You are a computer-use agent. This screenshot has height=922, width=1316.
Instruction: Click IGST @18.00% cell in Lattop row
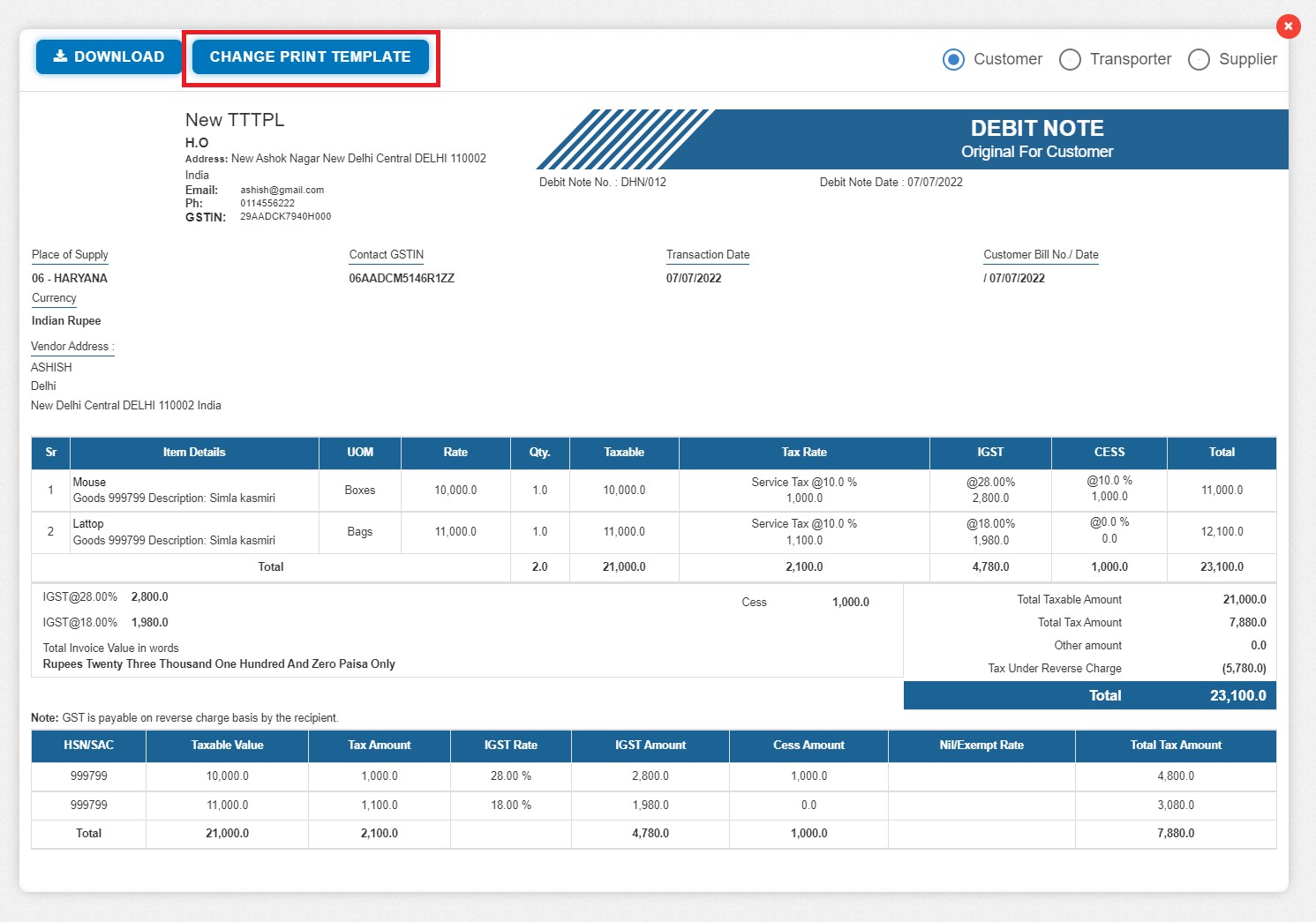pos(990,531)
